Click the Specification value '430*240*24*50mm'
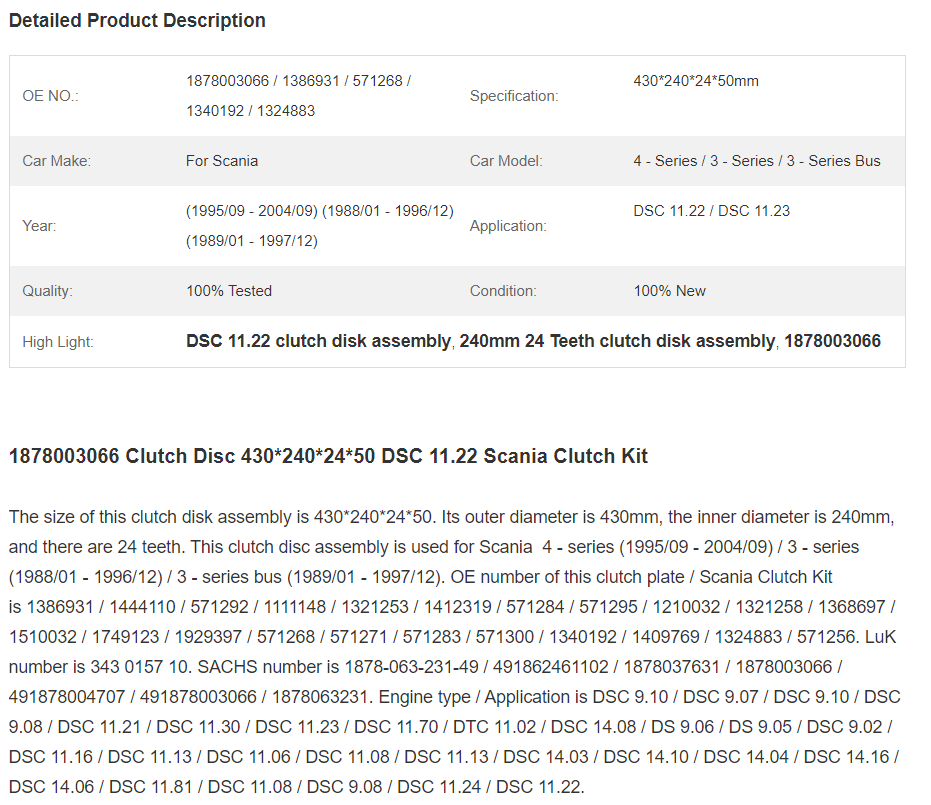The height and width of the screenshot is (805, 931). pos(696,81)
